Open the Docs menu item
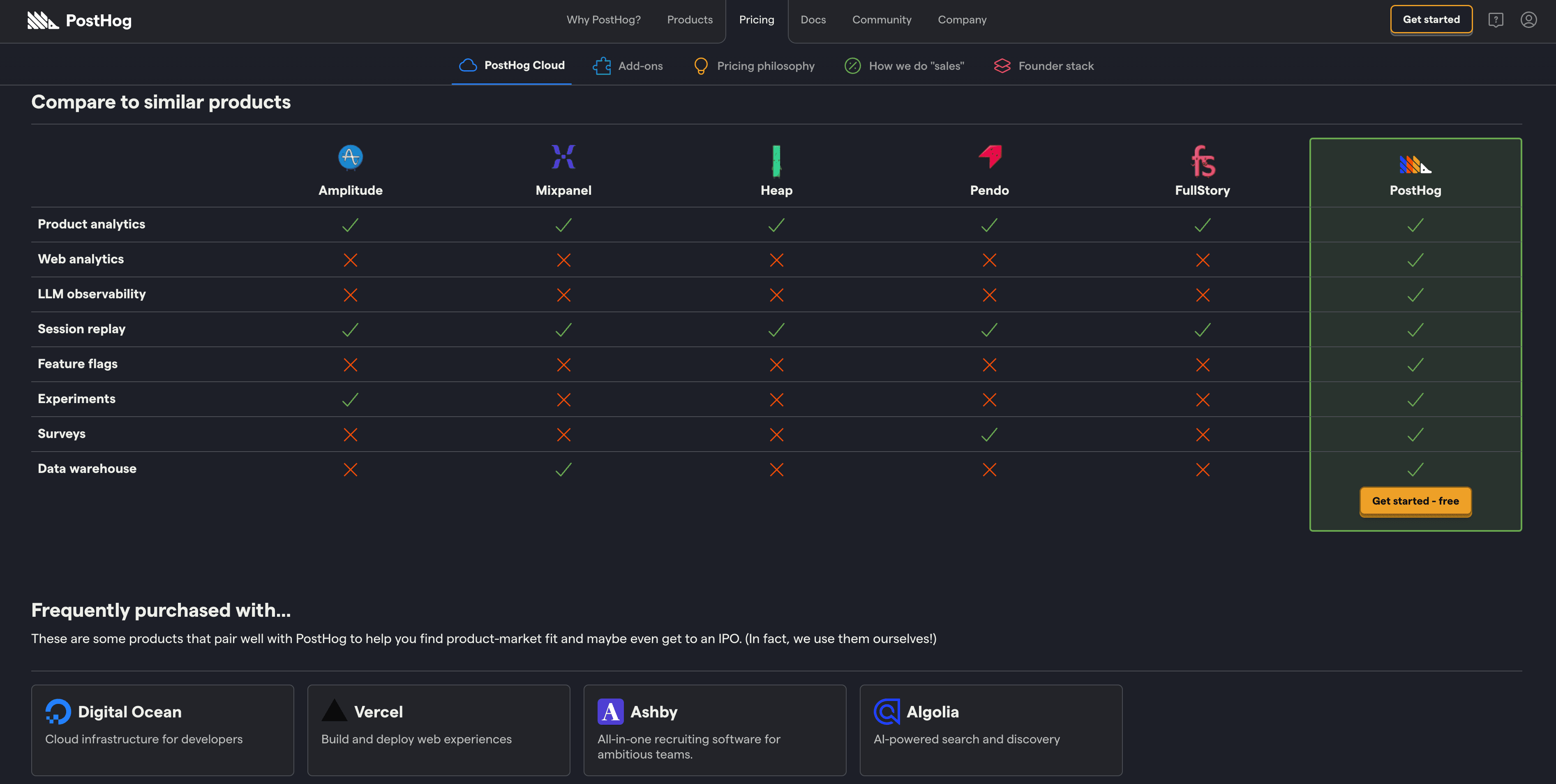 [813, 19]
